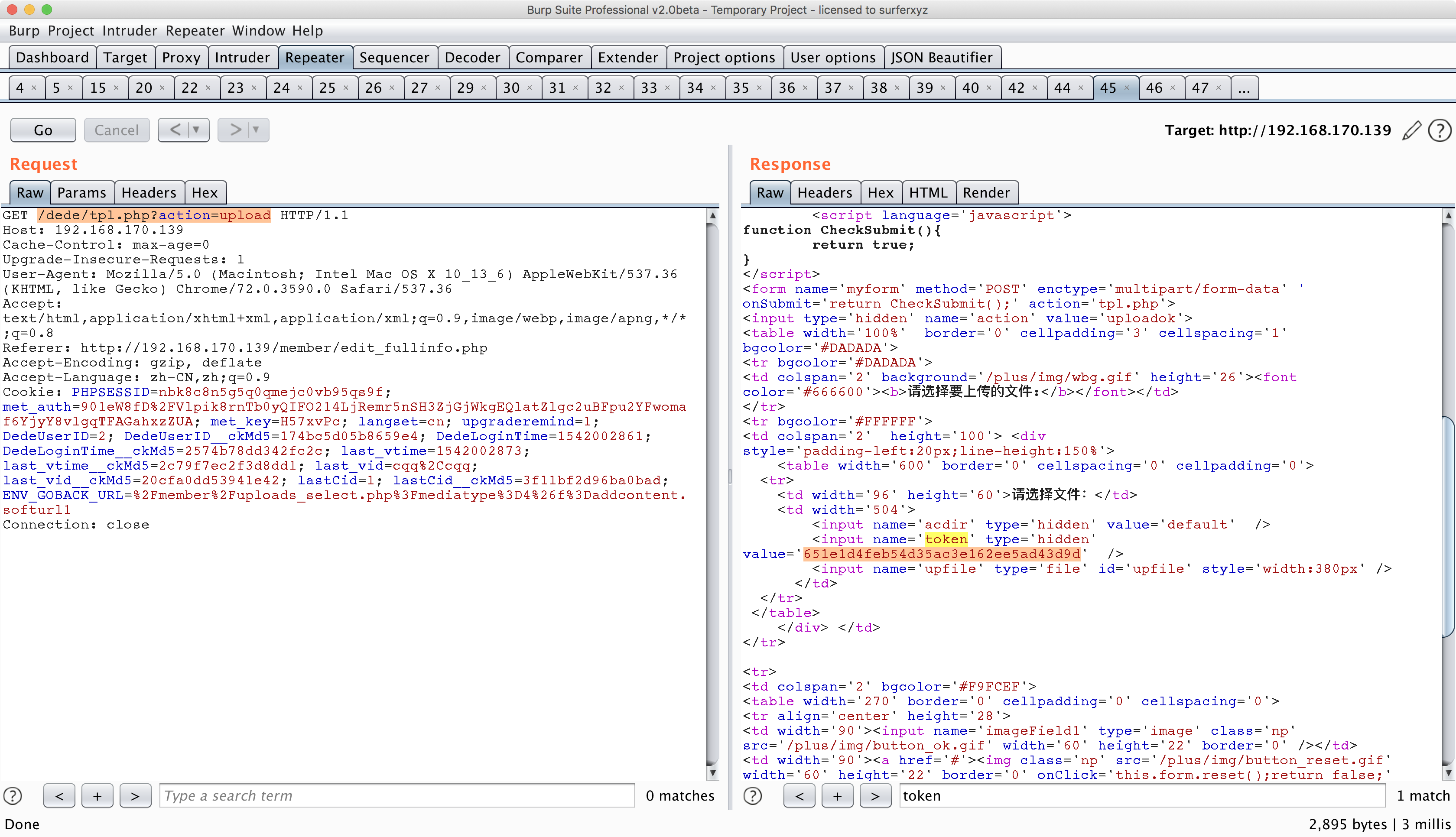Jump to previous search match in the request
Image resolution: width=1456 pixels, height=837 pixels.
[59, 795]
